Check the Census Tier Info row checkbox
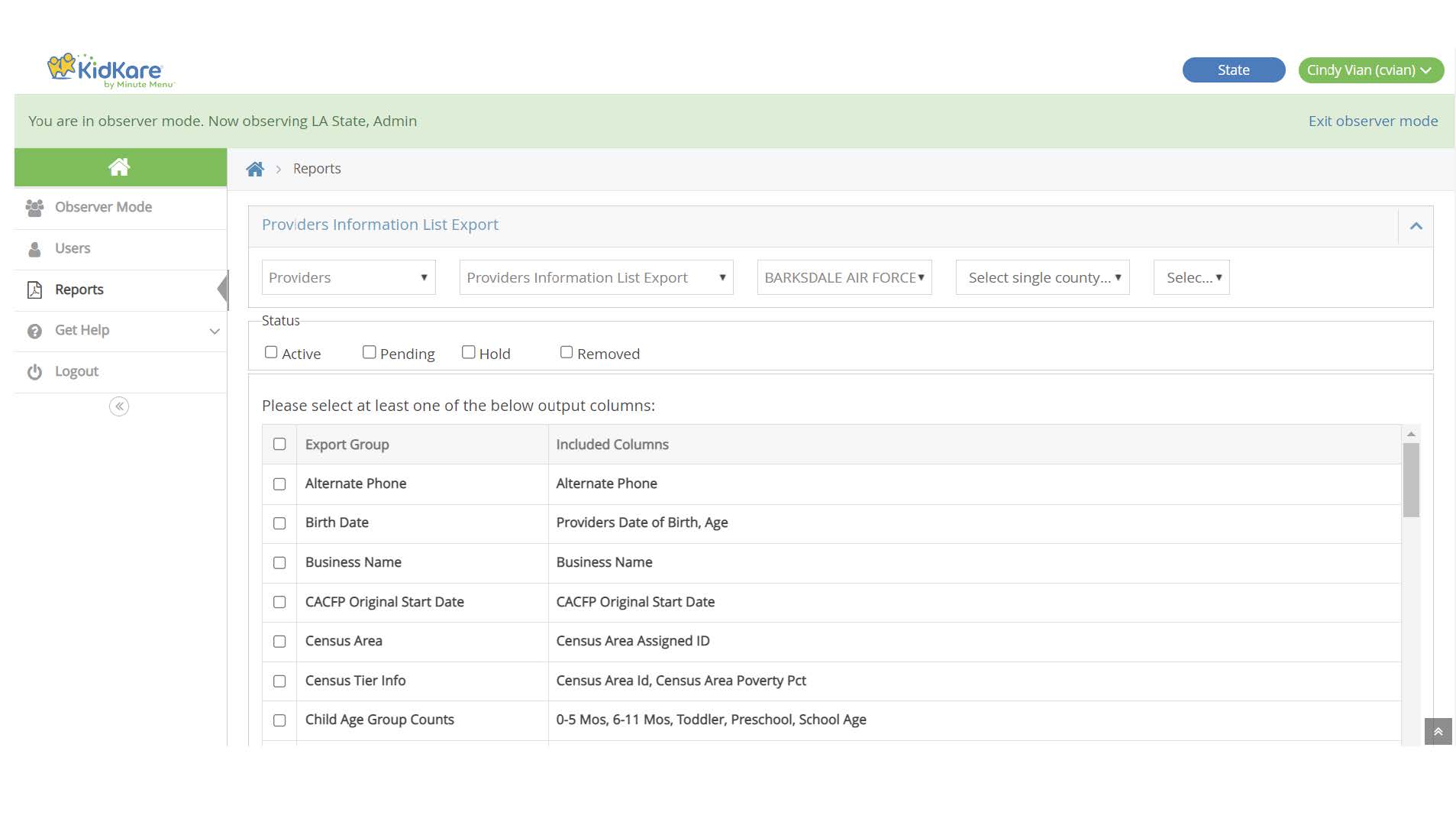 pos(279,681)
